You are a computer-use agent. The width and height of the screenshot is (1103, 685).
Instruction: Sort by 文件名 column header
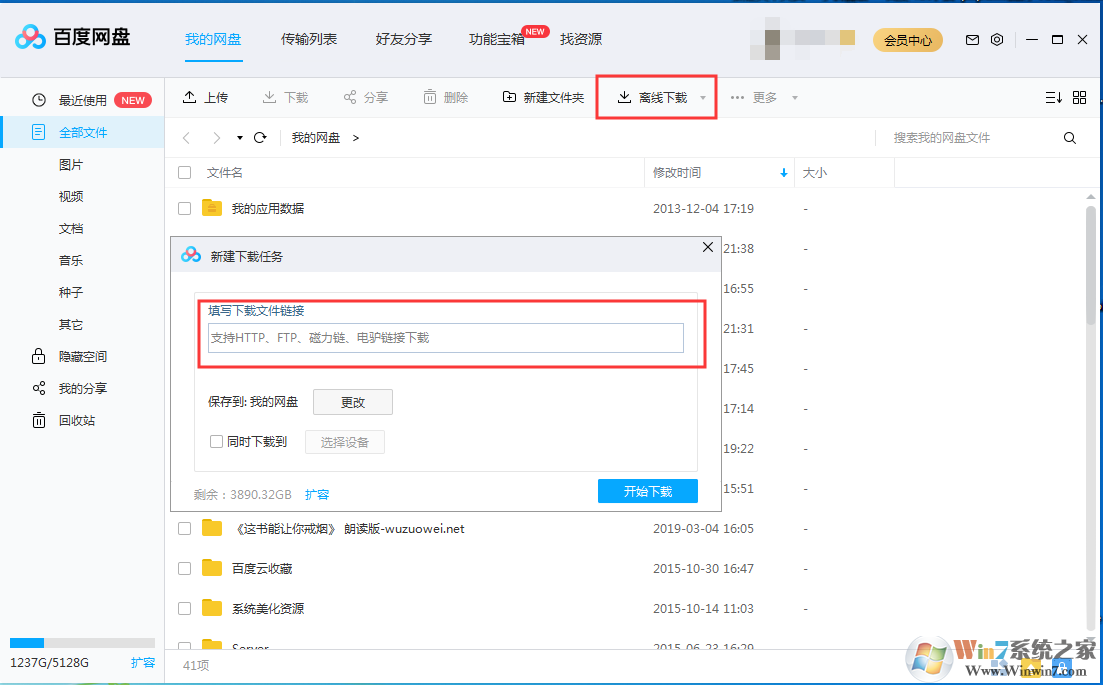pos(225,172)
